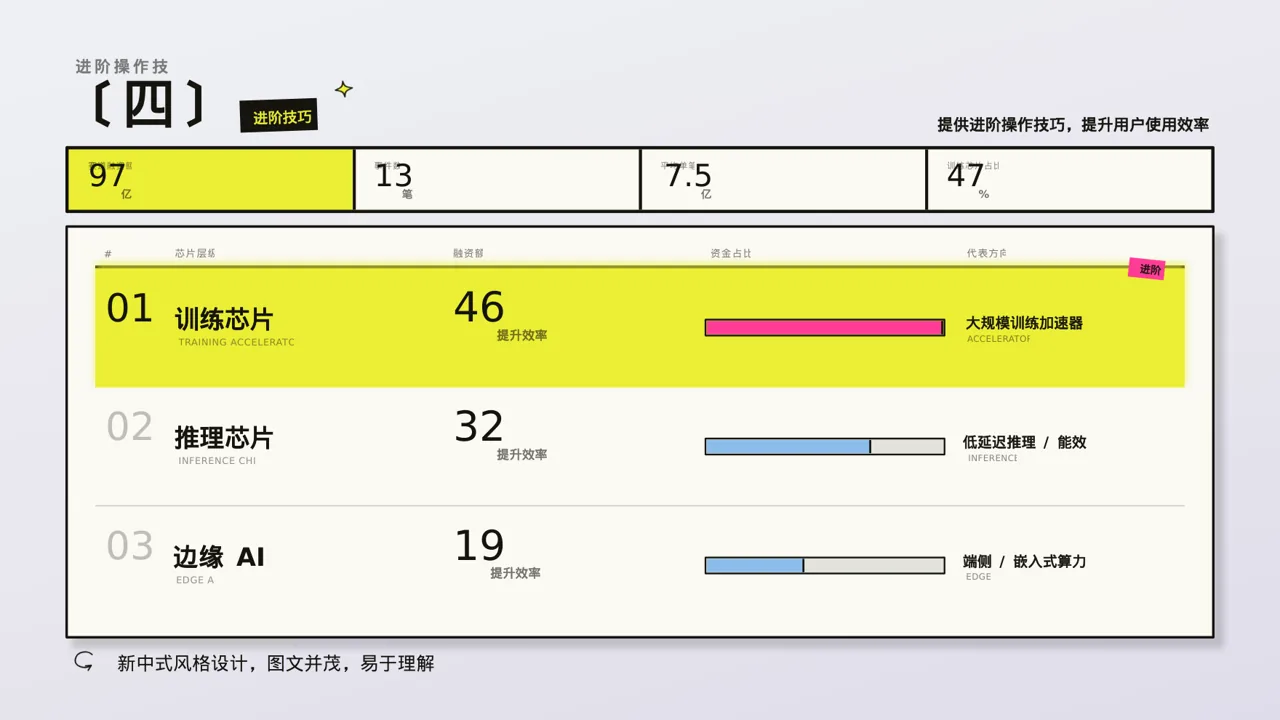Click the yellow sparkle star icon
The image size is (1280, 720).
click(x=343, y=89)
